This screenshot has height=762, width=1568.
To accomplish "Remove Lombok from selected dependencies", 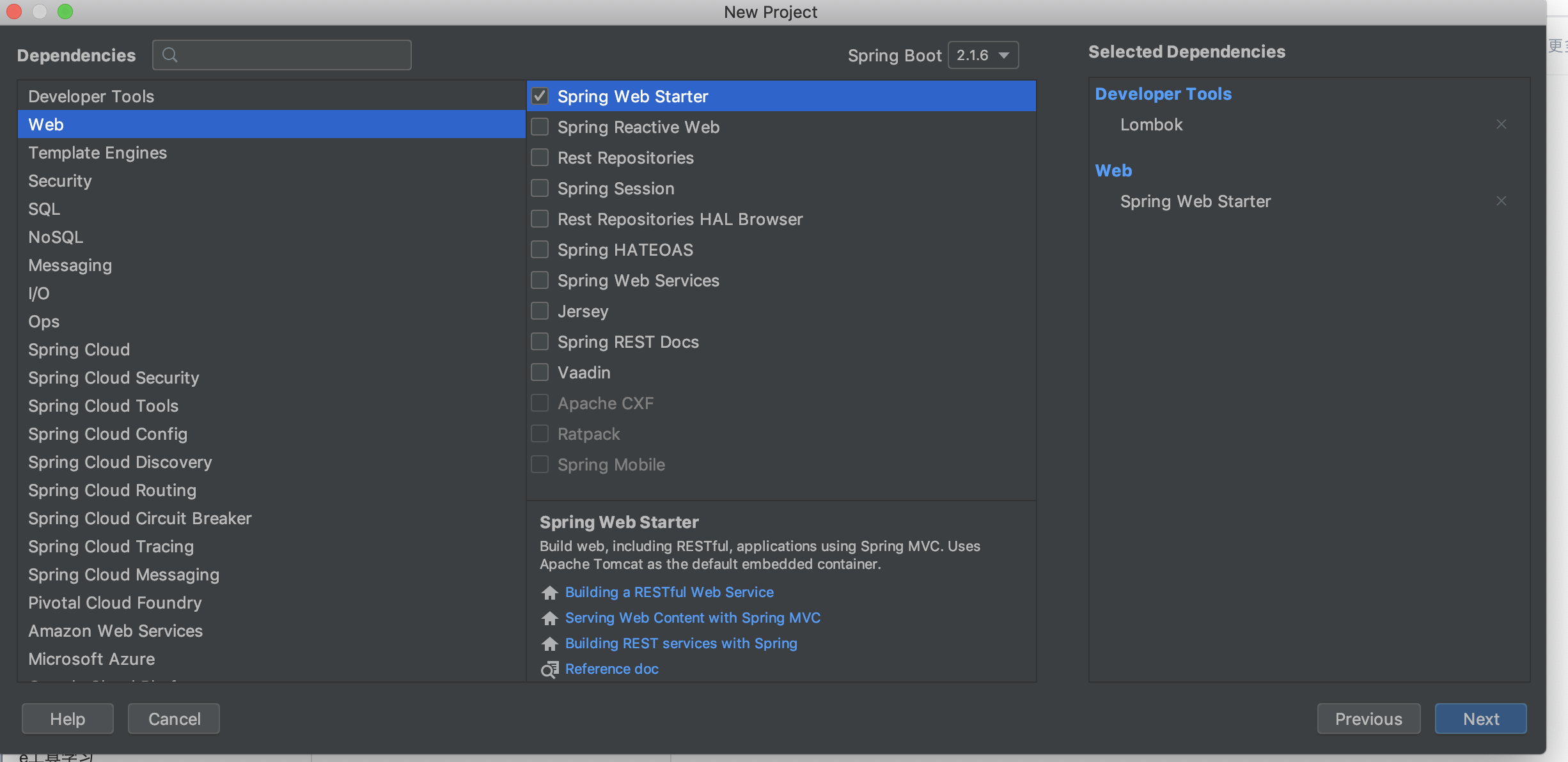I will tap(1501, 124).
